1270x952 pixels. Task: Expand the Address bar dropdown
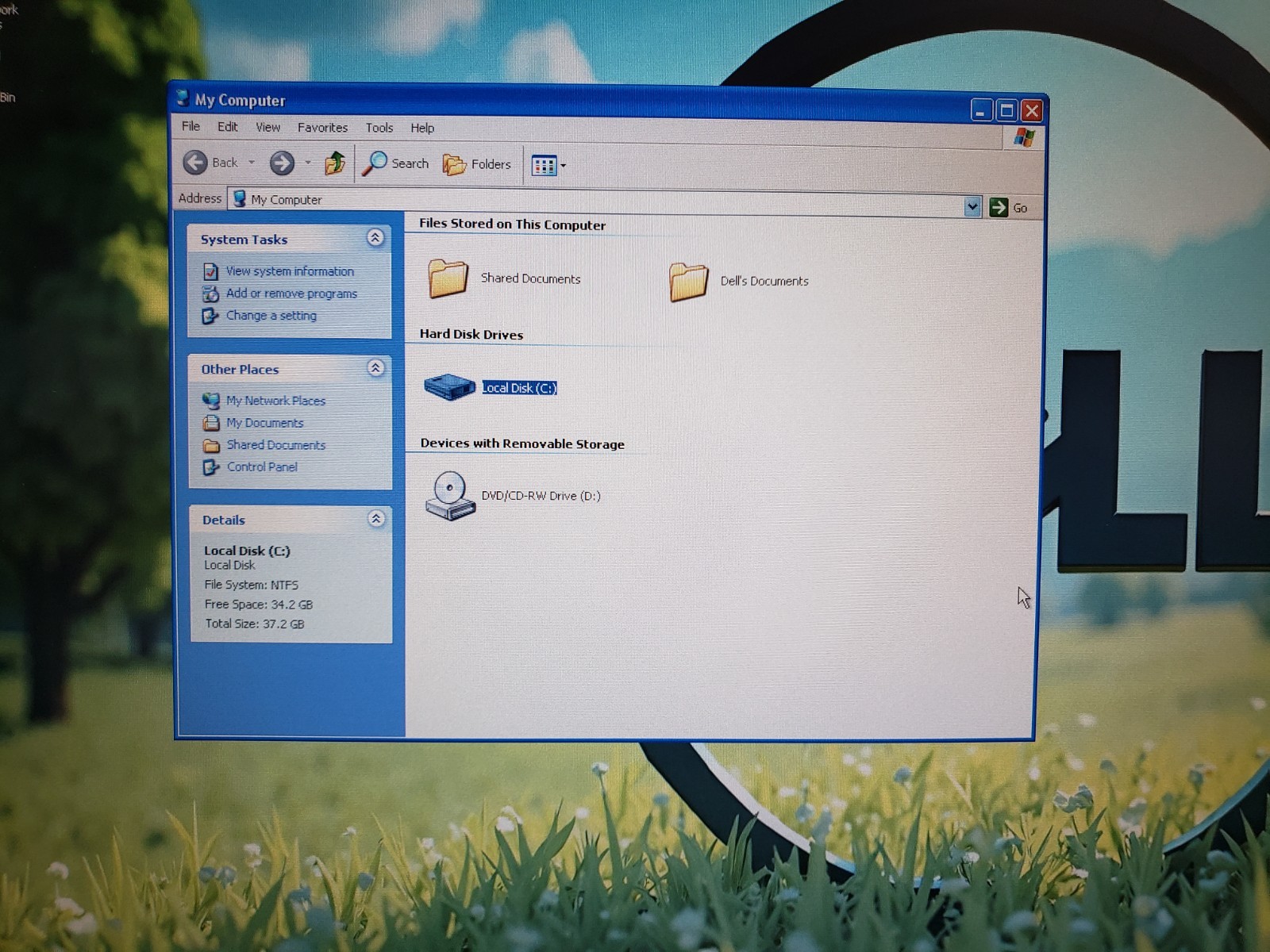(x=972, y=207)
